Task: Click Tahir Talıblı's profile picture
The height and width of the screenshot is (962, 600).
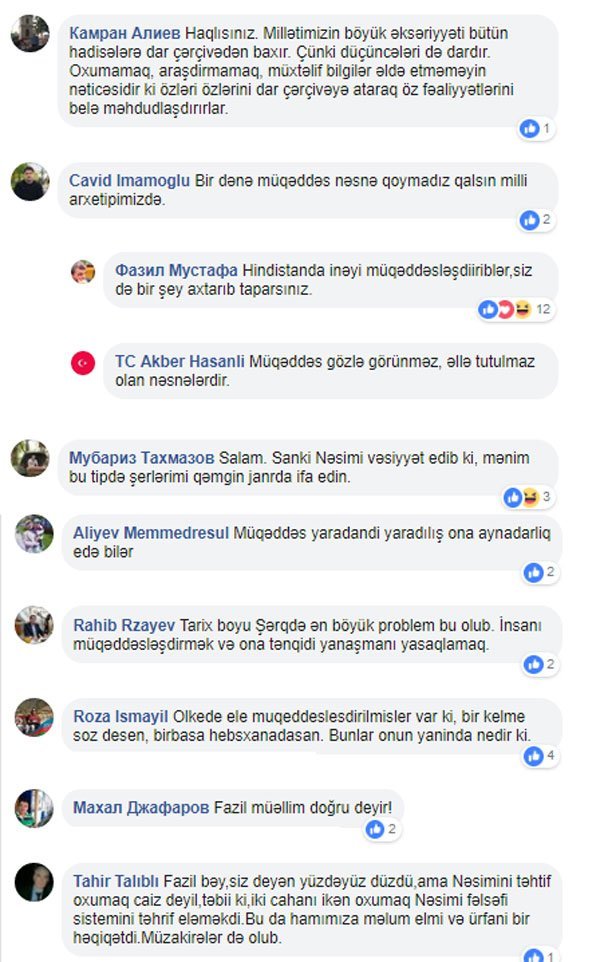Action: click(34, 882)
